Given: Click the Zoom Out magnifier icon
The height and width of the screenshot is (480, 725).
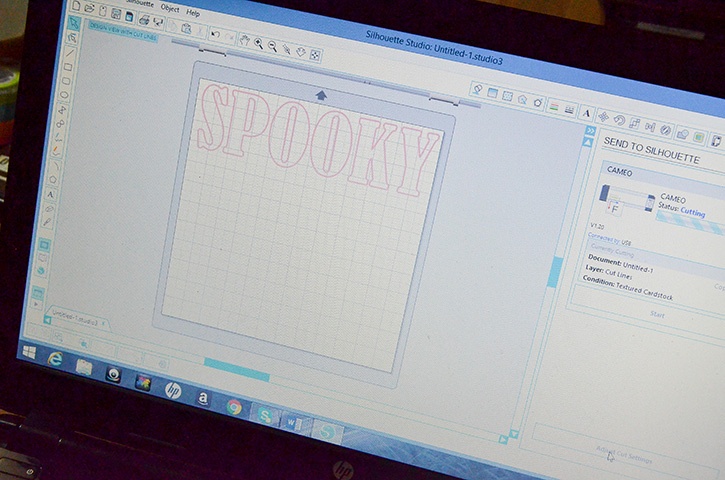Looking at the screenshot, I should coord(272,46).
